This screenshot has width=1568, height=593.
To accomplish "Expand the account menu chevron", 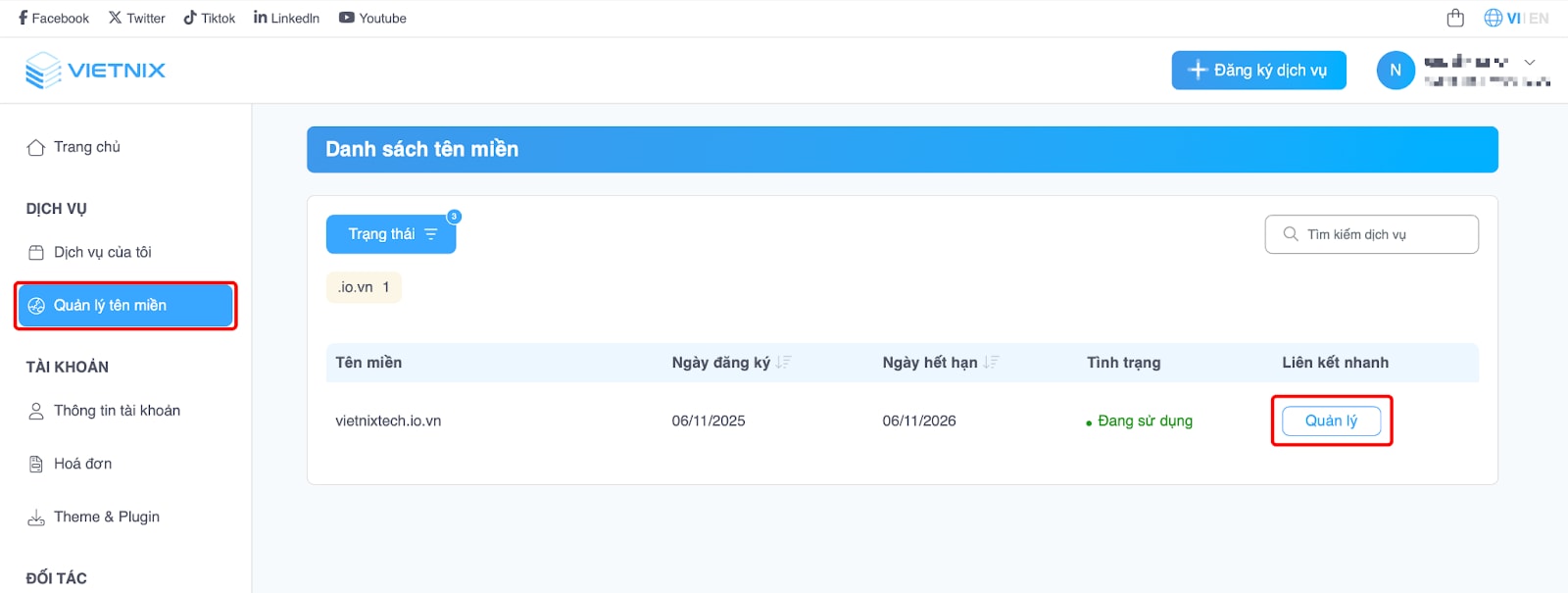I will 1529,63.
